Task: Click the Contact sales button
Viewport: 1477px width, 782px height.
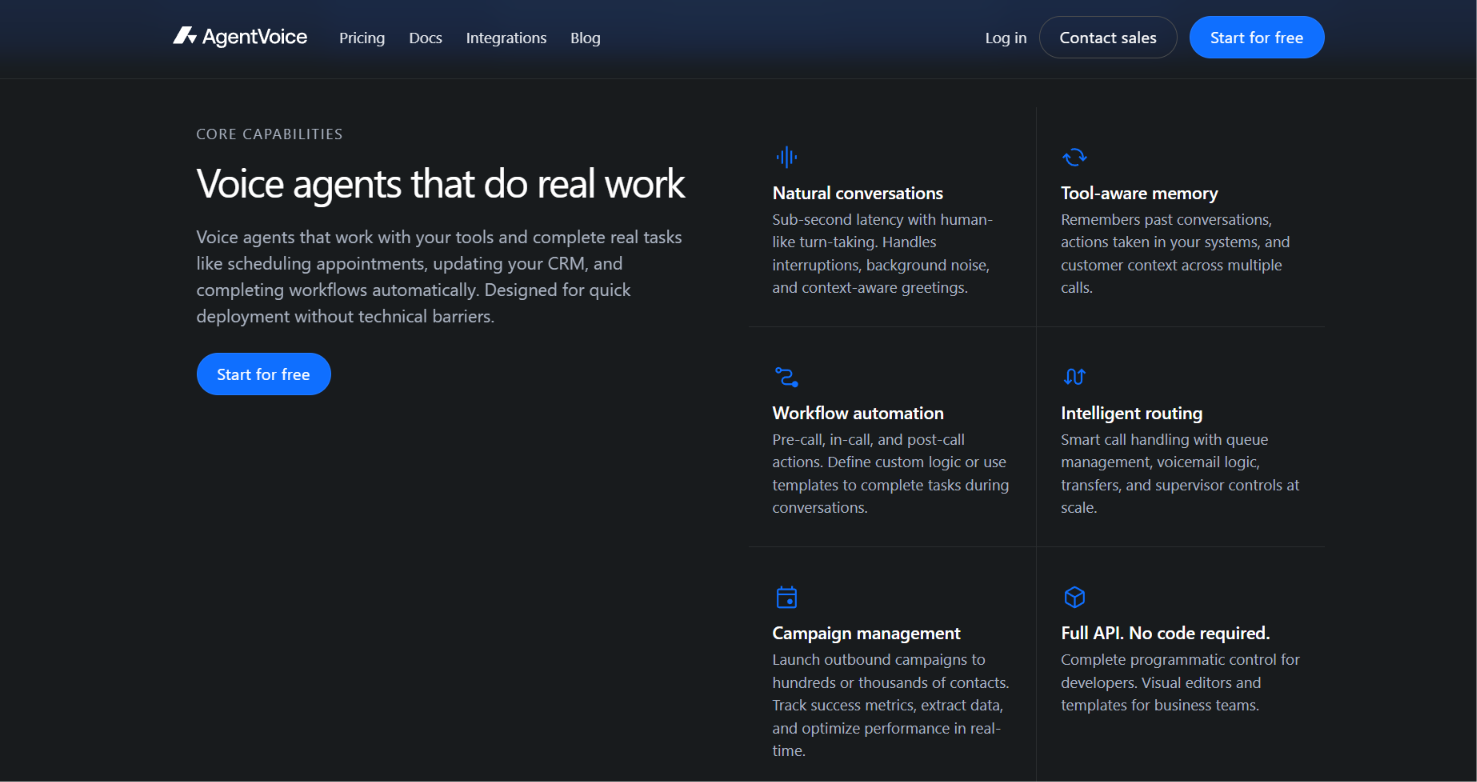Action: (x=1108, y=37)
